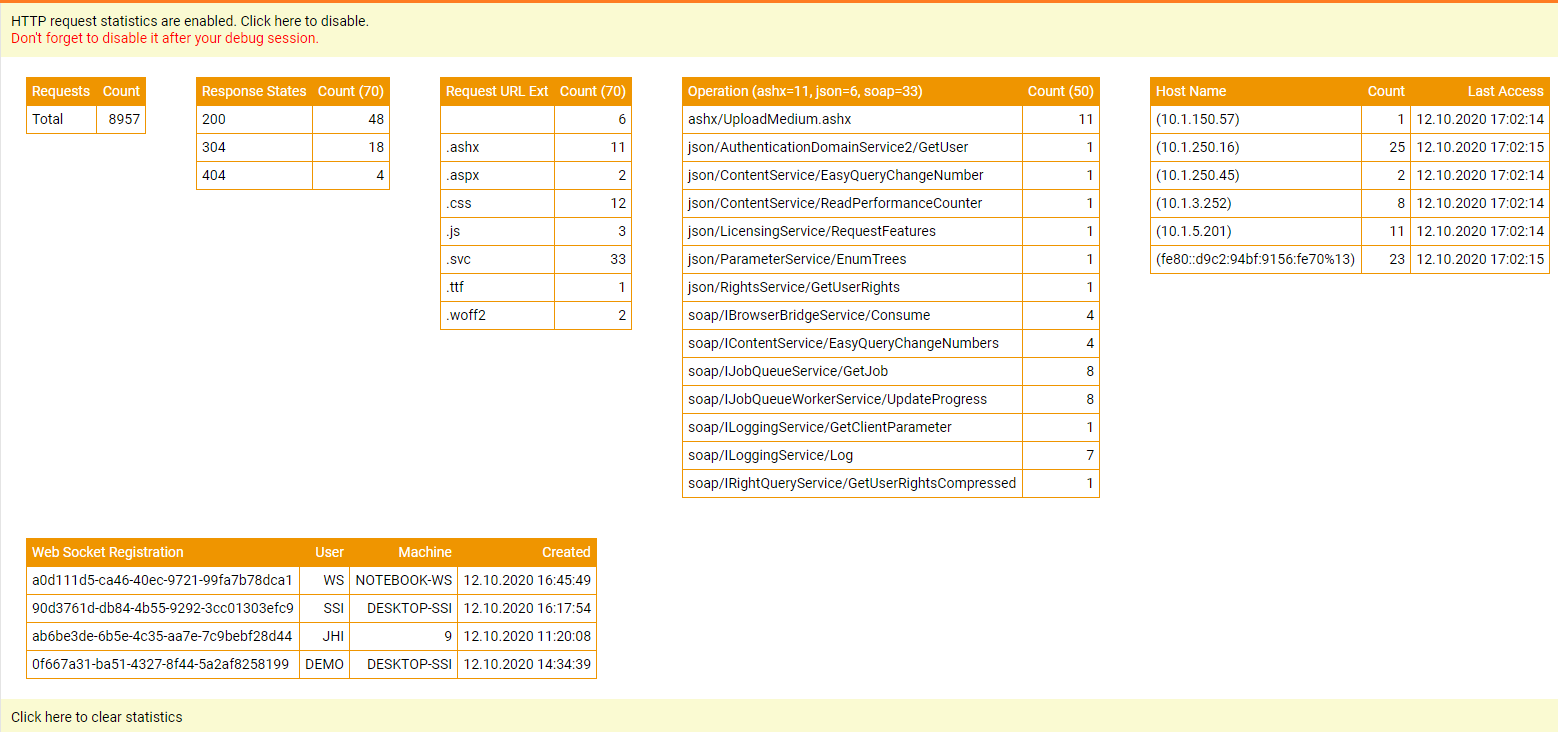Click the Last Access column header
Image resolution: width=1558 pixels, height=732 pixels.
pos(1505,91)
